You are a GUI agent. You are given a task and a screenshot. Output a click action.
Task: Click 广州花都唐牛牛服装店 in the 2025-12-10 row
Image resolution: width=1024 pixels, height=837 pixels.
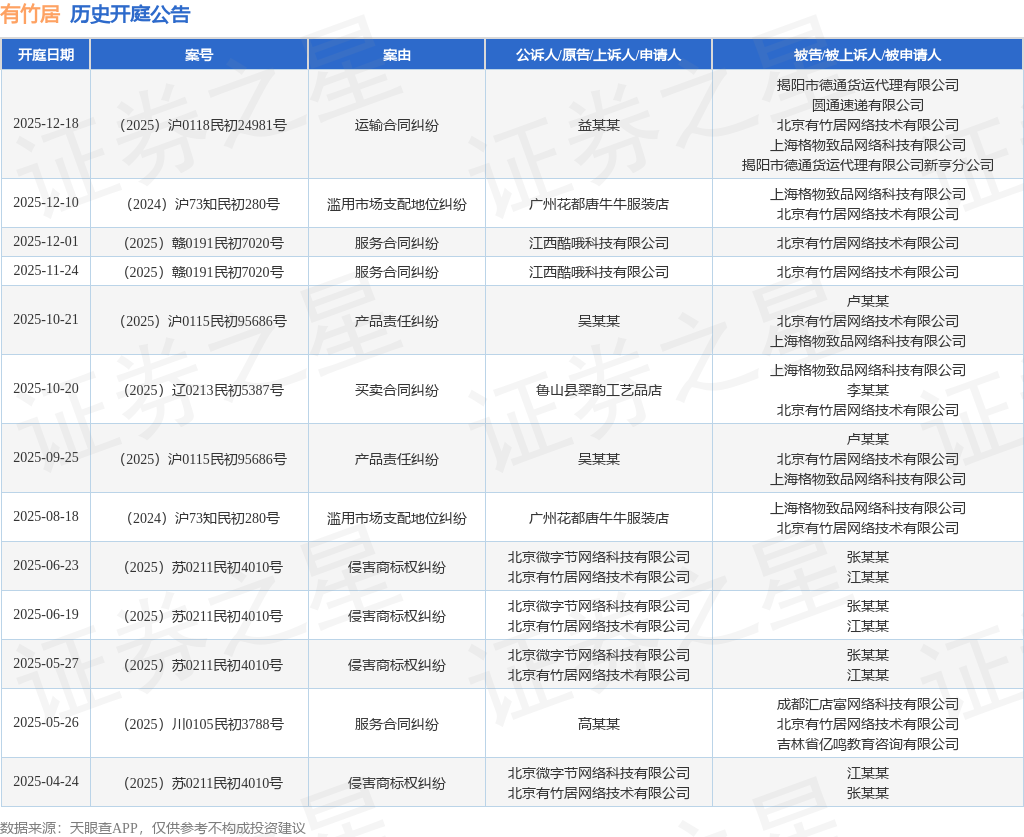pyautogui.click(x=598, y=204)
